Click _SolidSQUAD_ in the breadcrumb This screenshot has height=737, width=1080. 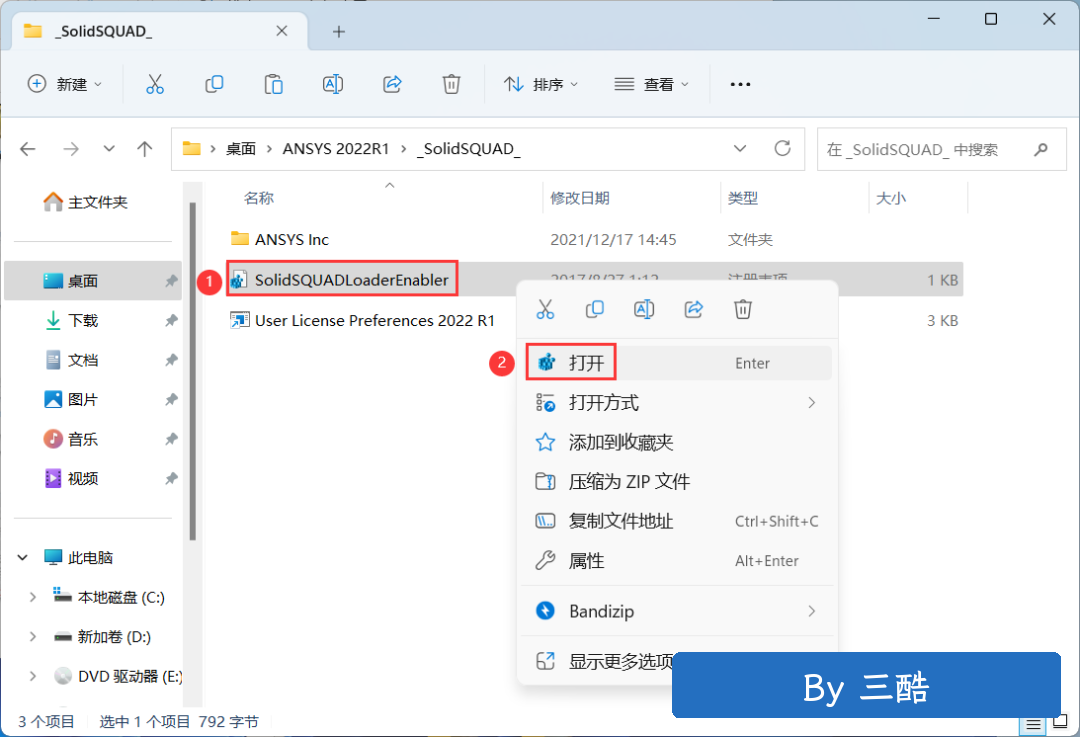(468, 149)
